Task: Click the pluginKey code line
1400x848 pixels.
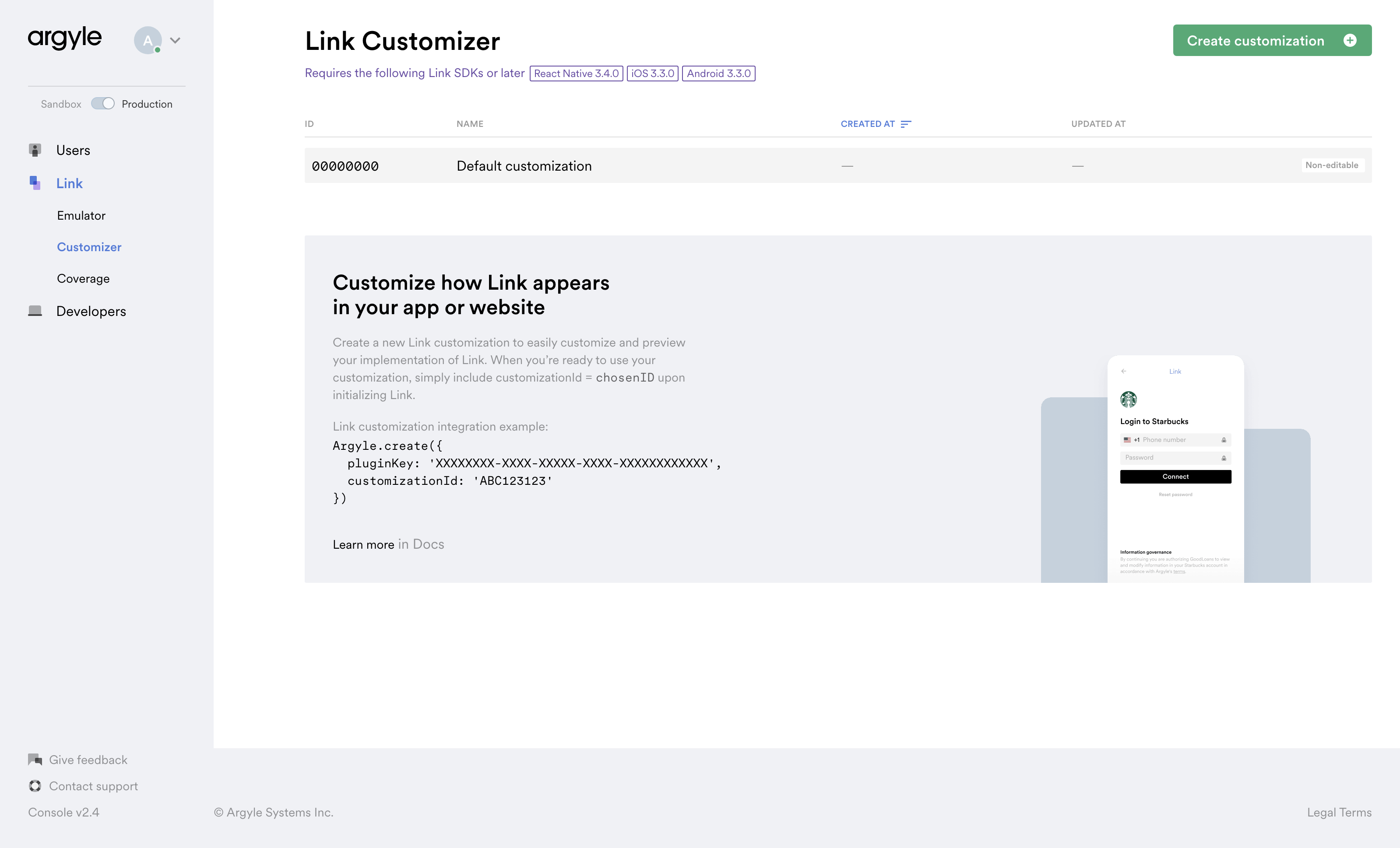Action: pos(534,463)
